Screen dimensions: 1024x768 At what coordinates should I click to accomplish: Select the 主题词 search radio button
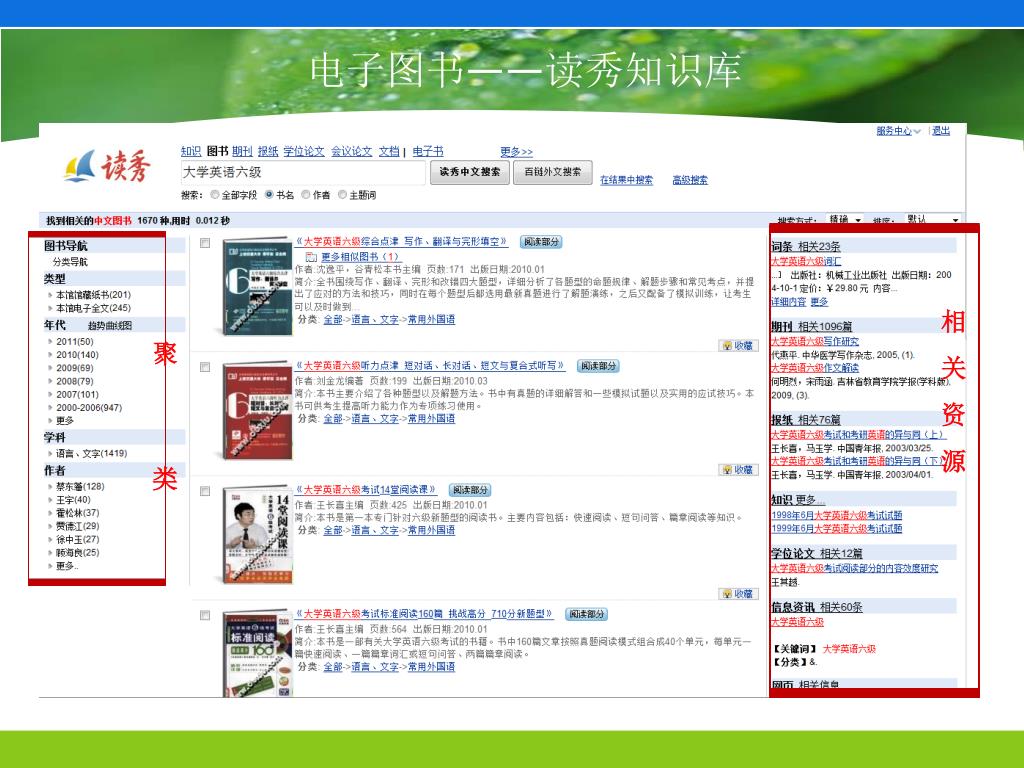342,195
